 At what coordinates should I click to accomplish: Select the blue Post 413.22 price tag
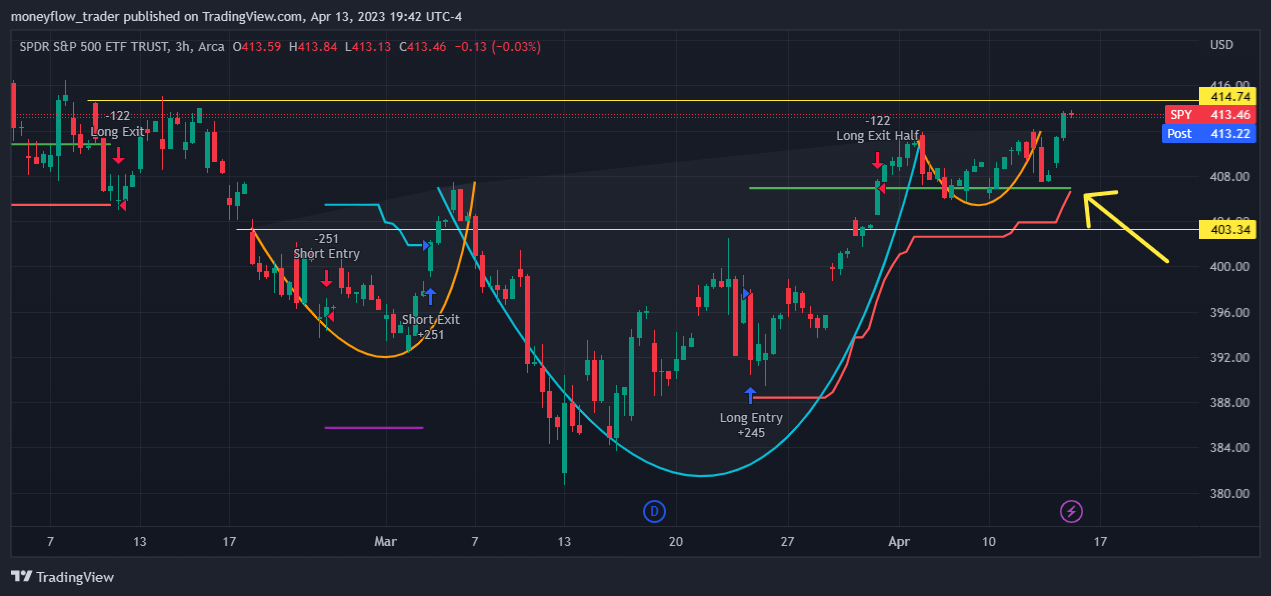pyautogui.click(x=1210, y=133)
